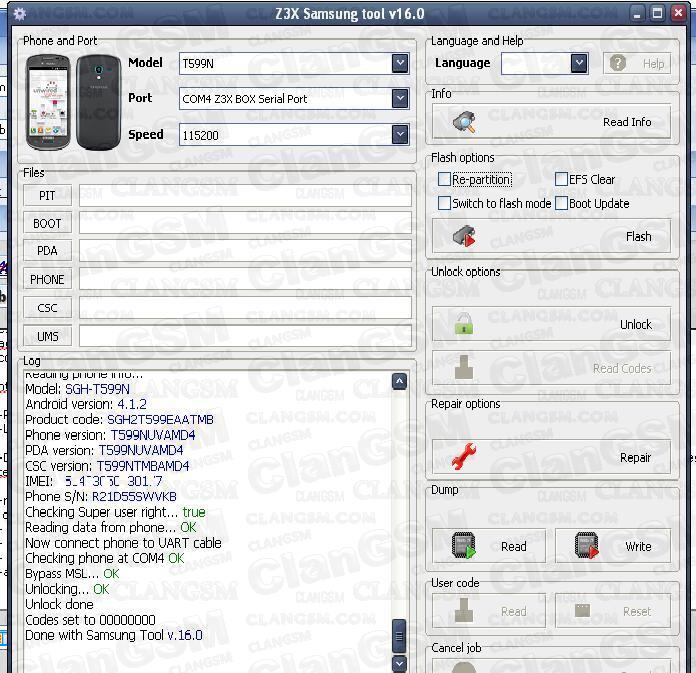This screenshot has height=673, width=696.
Task: Click the "Android version: 4.1.2" log line
Action: coord(86,404)
